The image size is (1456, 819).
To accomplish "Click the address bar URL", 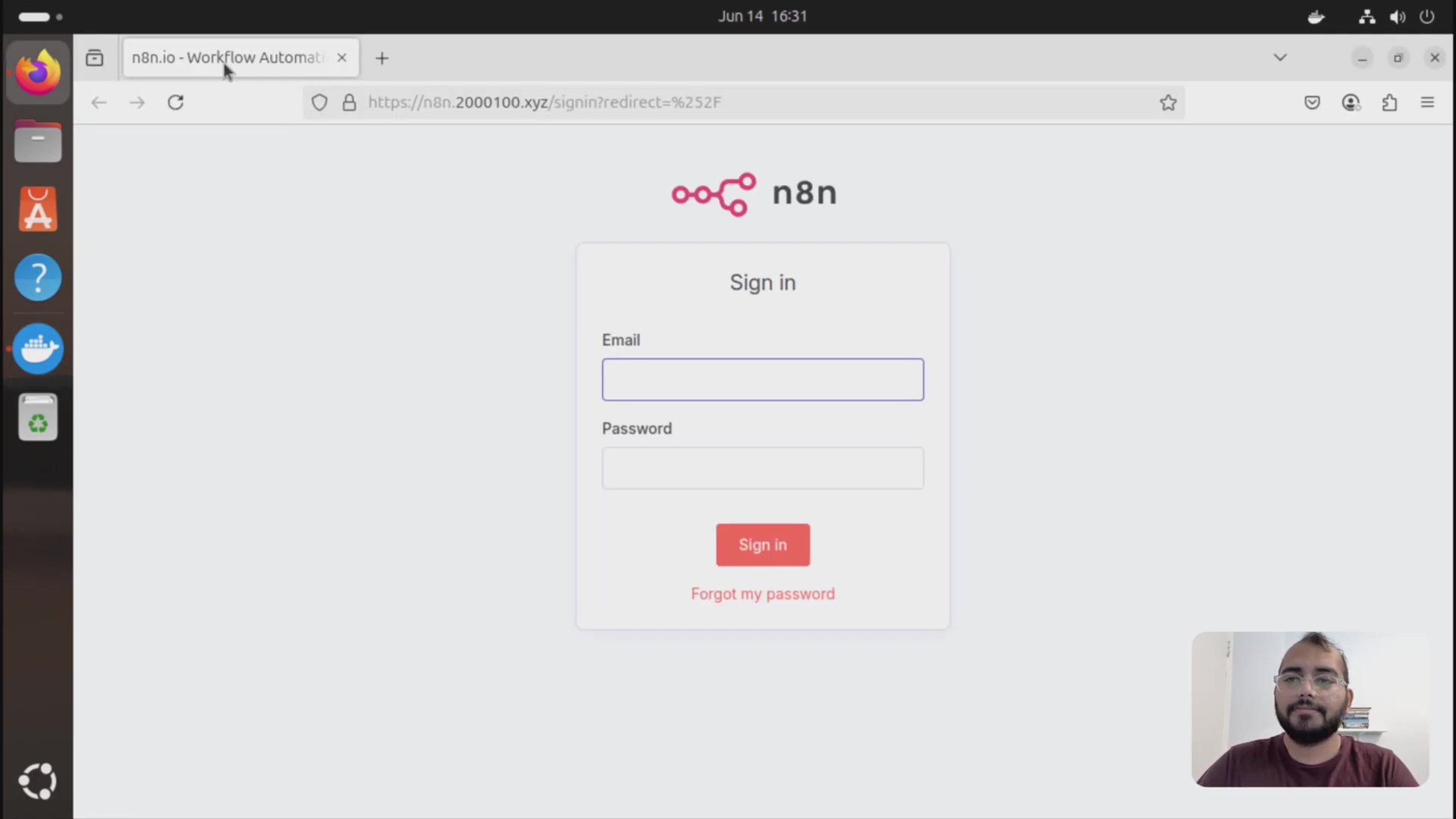I will click(x=544, y=102).
